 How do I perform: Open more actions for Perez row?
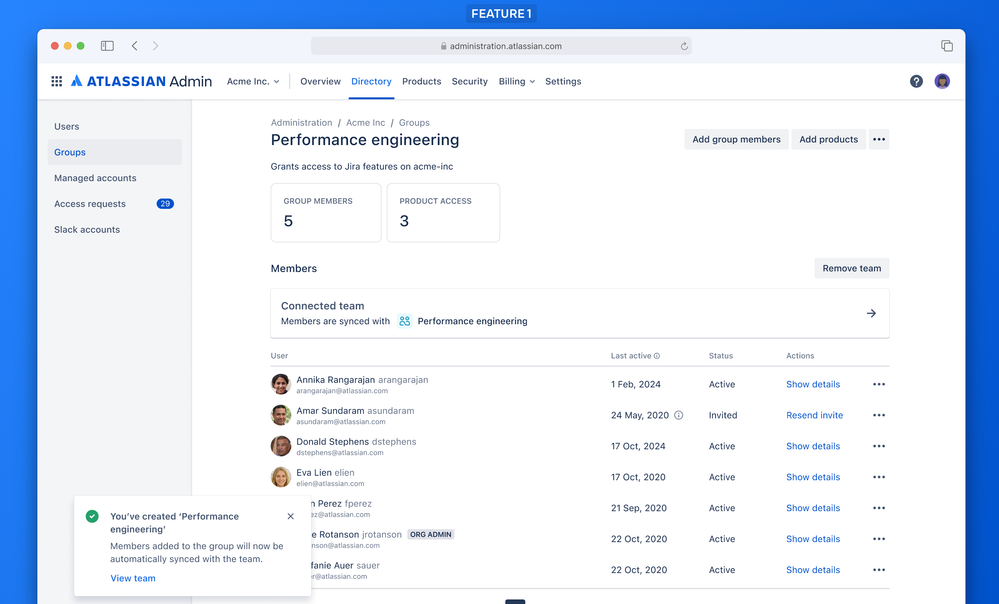(x=879, y=508)
